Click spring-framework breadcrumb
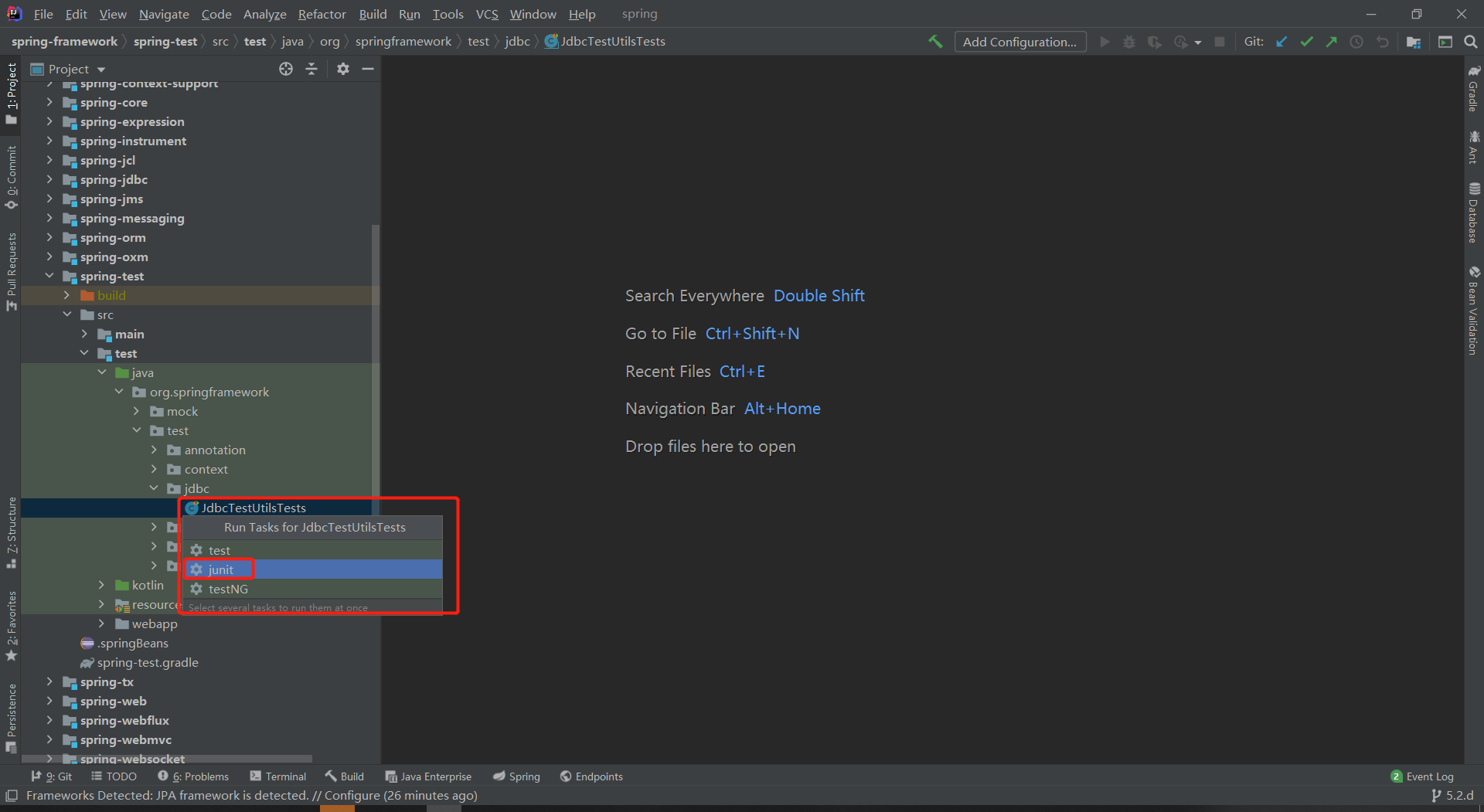This screenshot has width=1484, height=812. coord(64,42)
